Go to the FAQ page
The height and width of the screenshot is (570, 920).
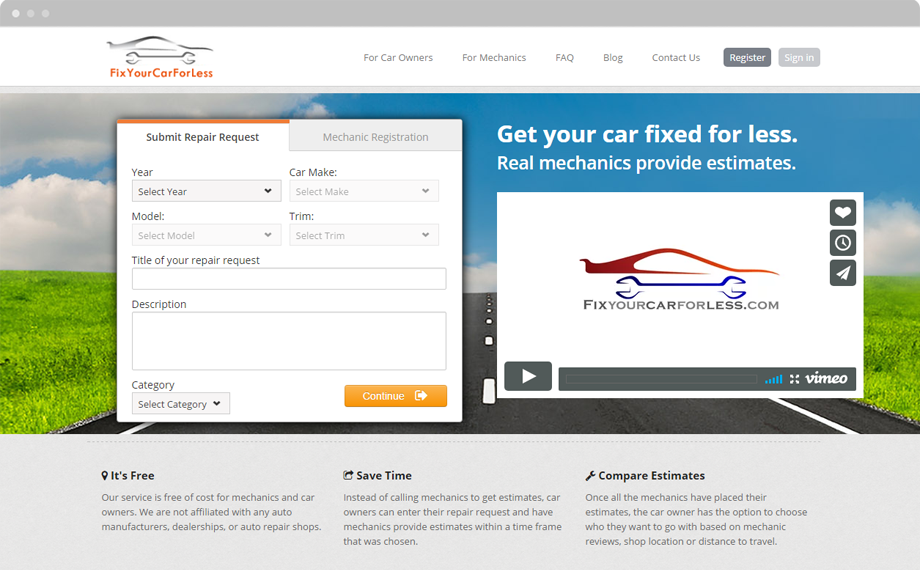pyautogui.click(x=564, y=58)
